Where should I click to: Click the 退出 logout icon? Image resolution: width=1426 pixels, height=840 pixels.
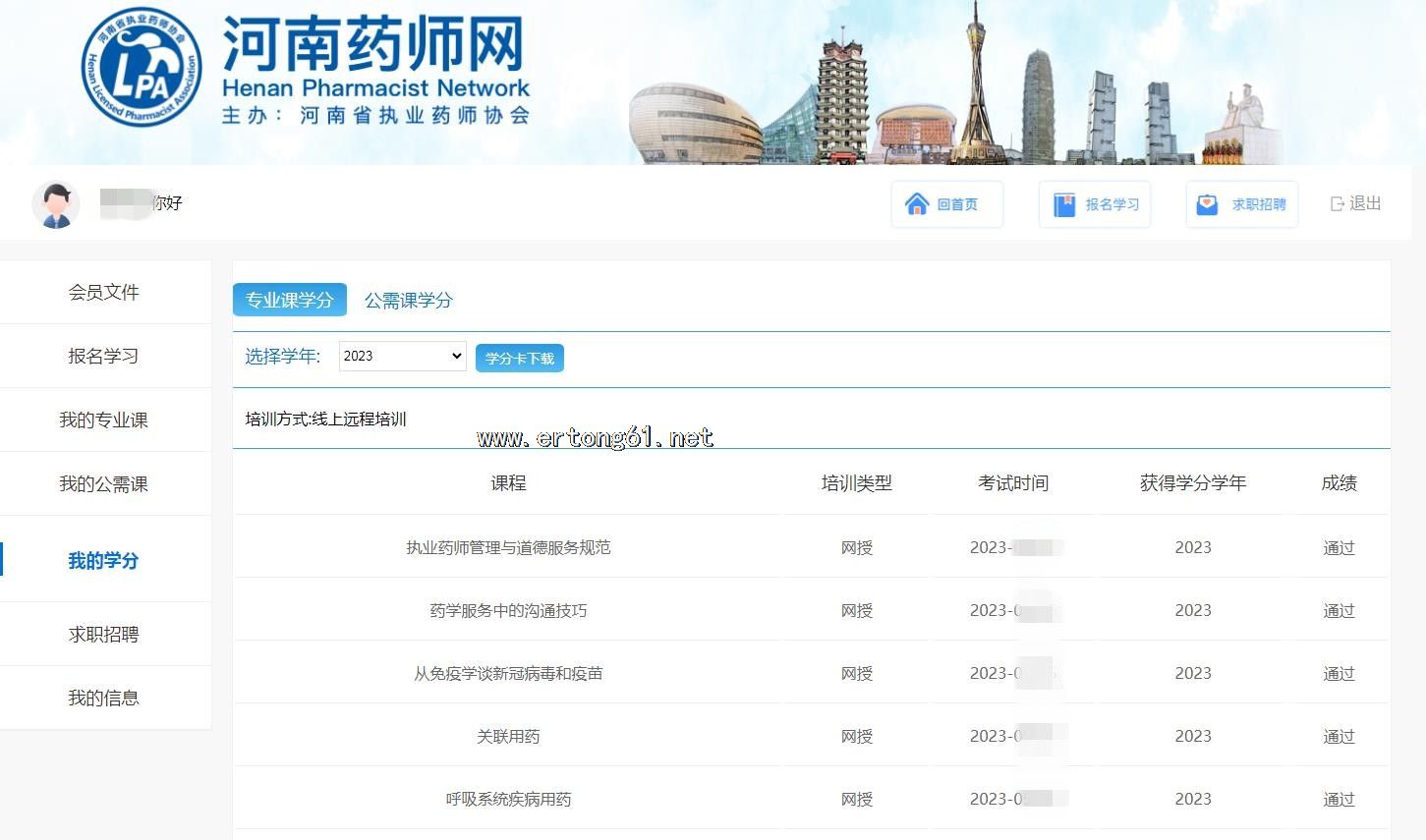1337,203
